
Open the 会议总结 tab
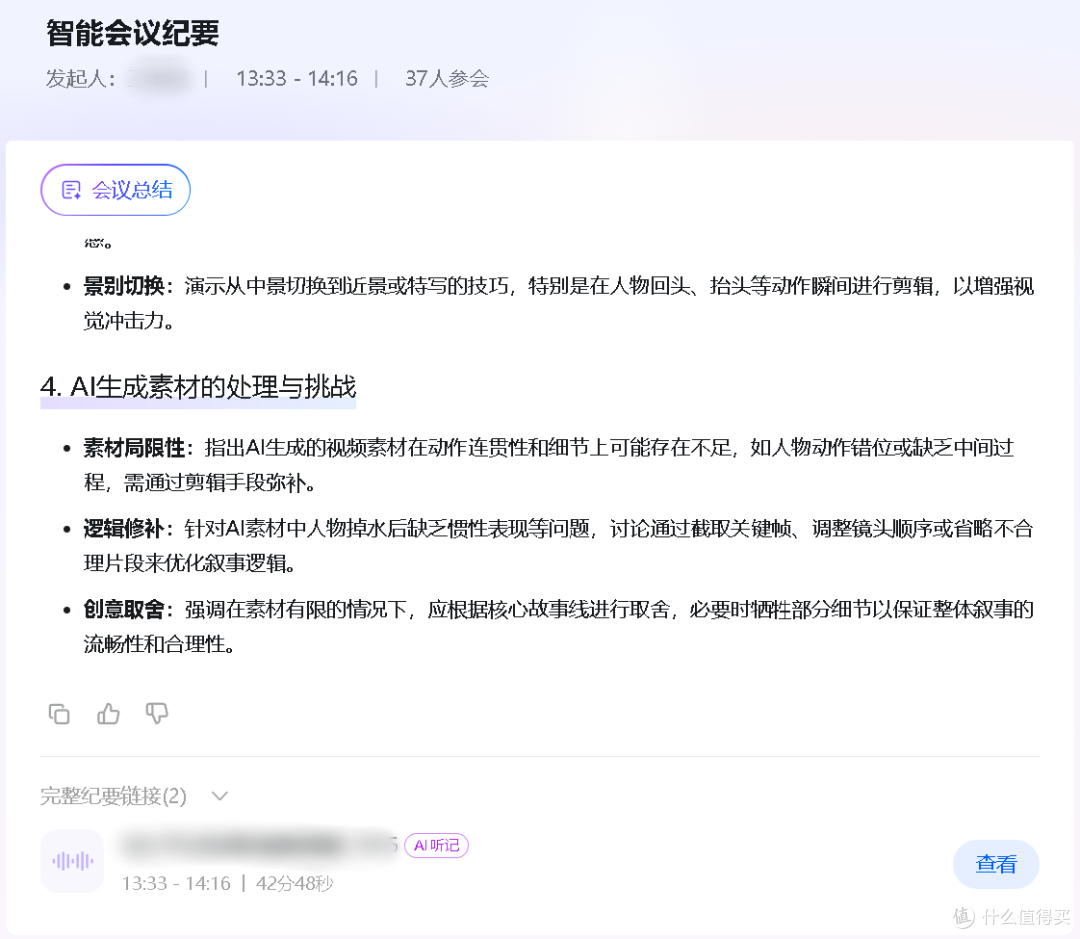click(x=116, y=190)
